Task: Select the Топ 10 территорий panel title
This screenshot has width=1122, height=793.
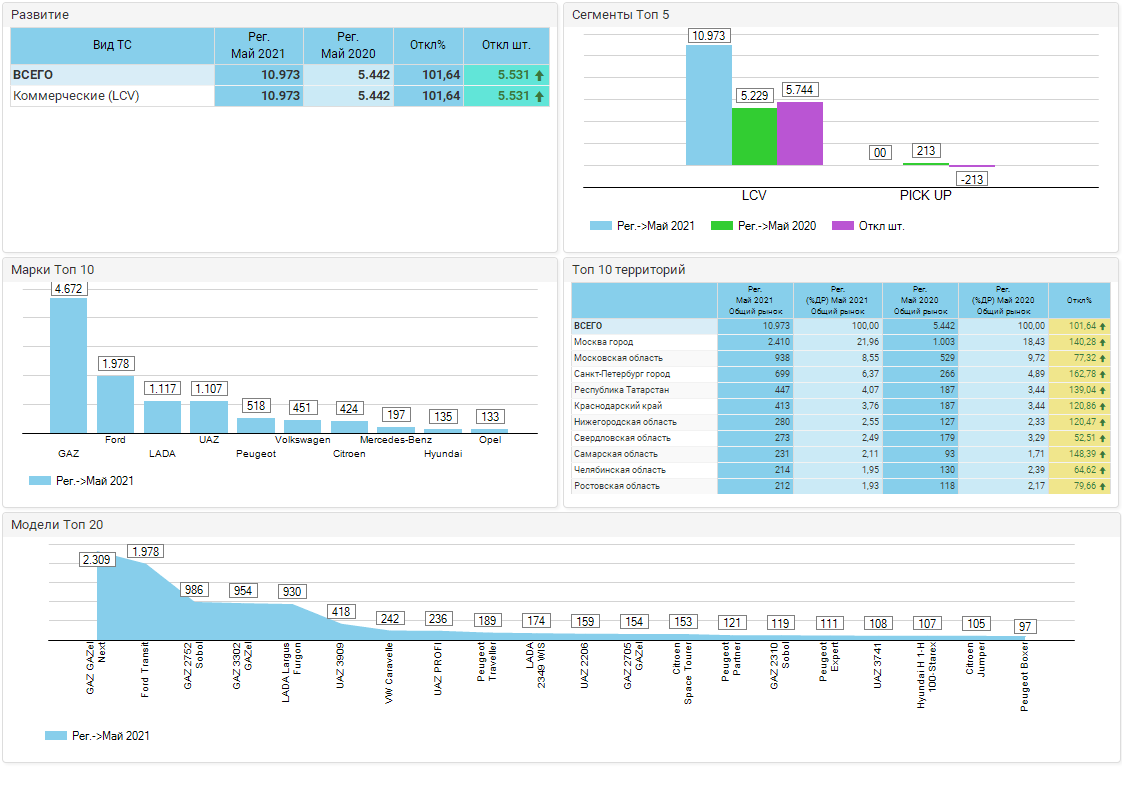Action: pos(628,270)
